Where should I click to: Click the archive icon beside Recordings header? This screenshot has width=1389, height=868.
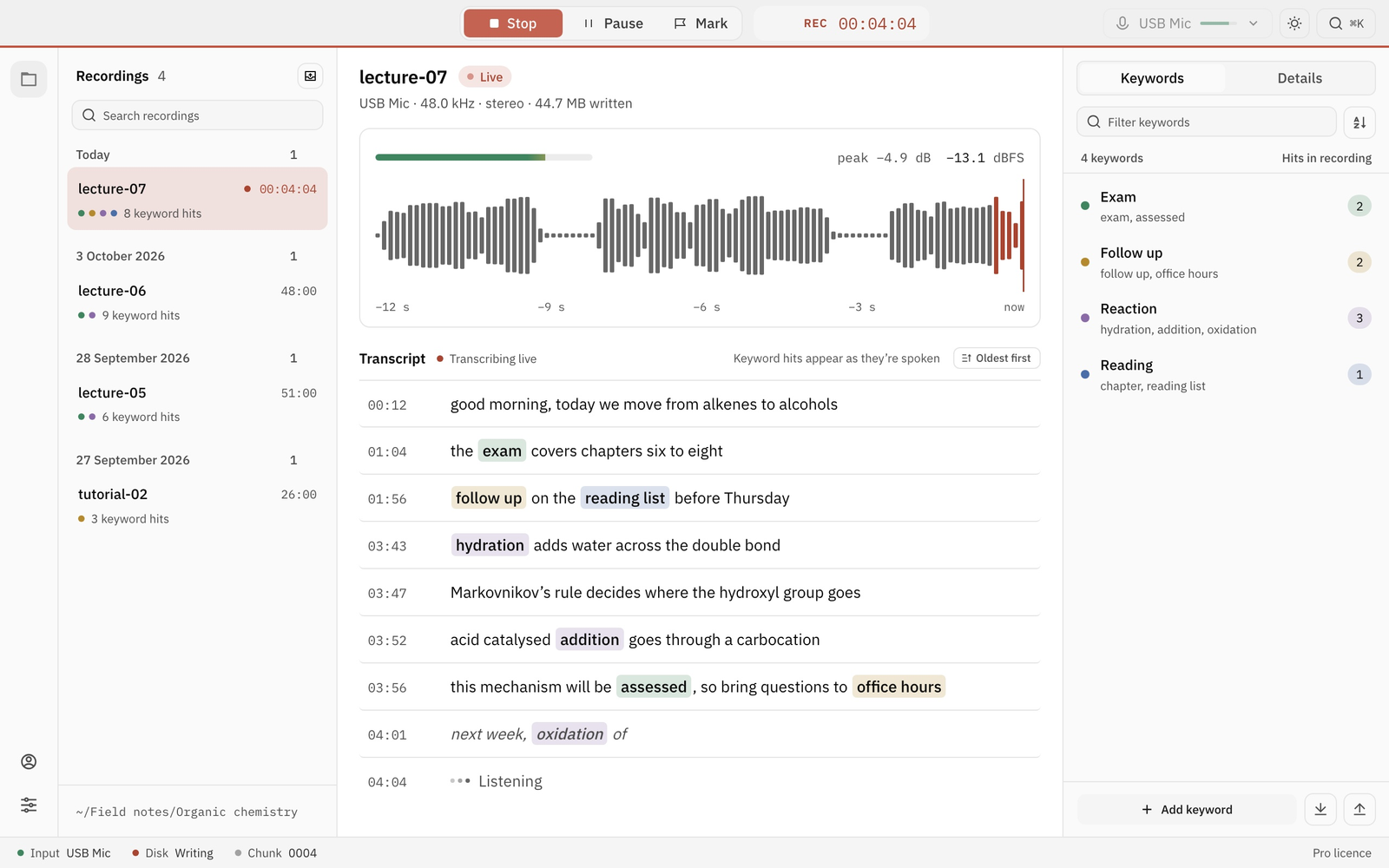(x=310, y=76)
